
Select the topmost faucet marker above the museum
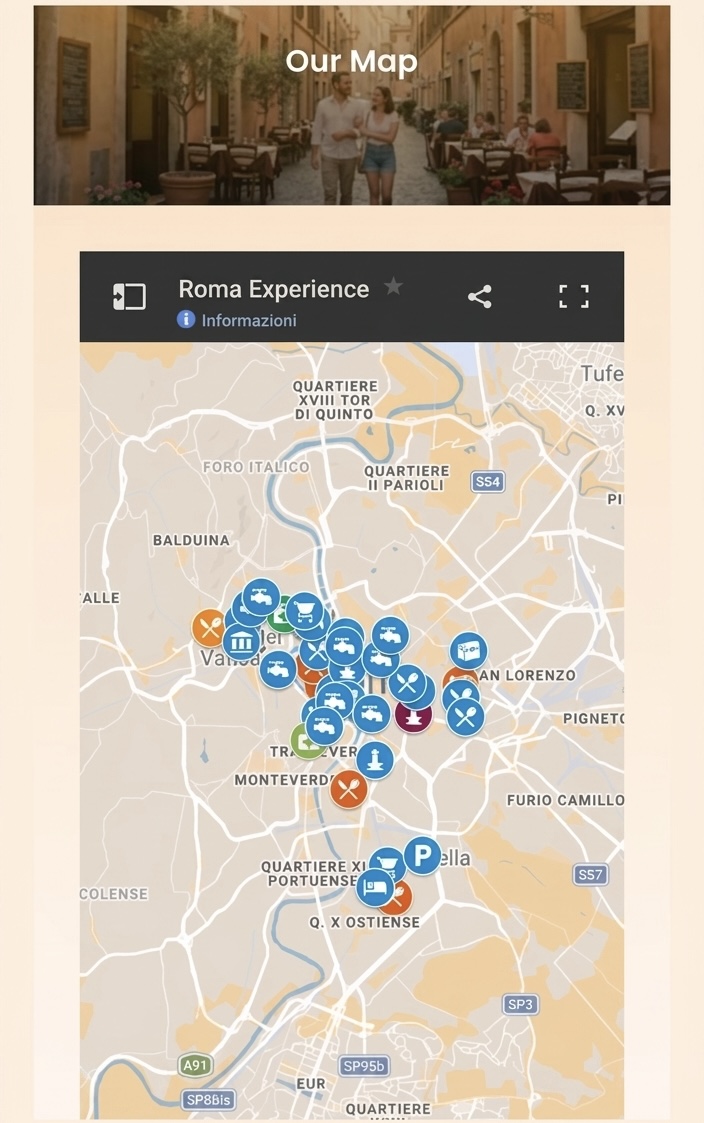pyautogui.click(x=261, y=597)
